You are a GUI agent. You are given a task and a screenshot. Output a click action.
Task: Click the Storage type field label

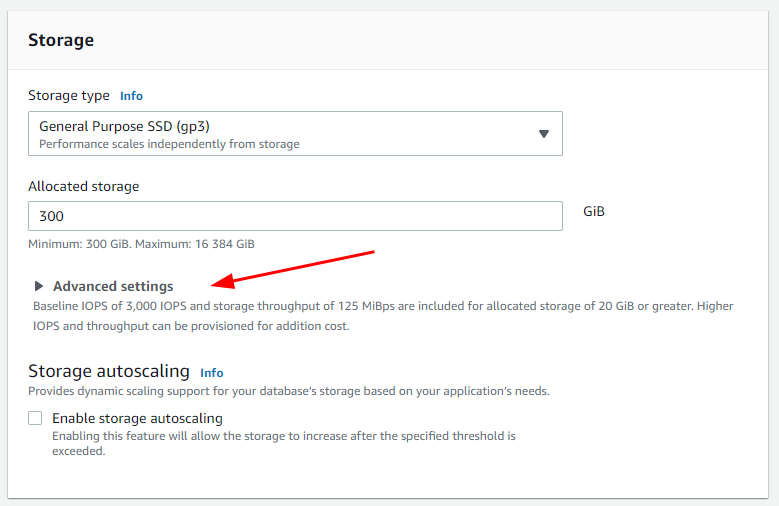(x=69, y=95)
